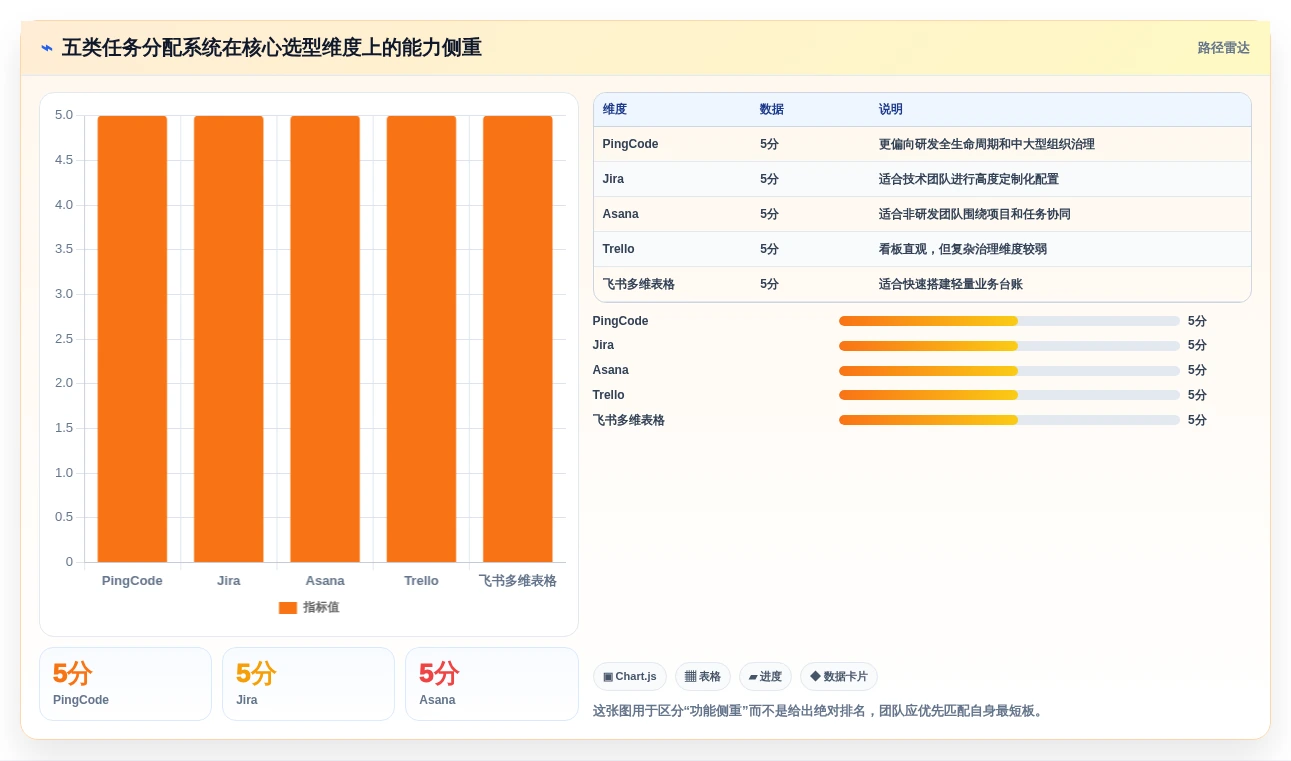The width and height of the screenshot is (1291, 761).
Task: Click PingCode label in progress list
Action: click(621, 321)
